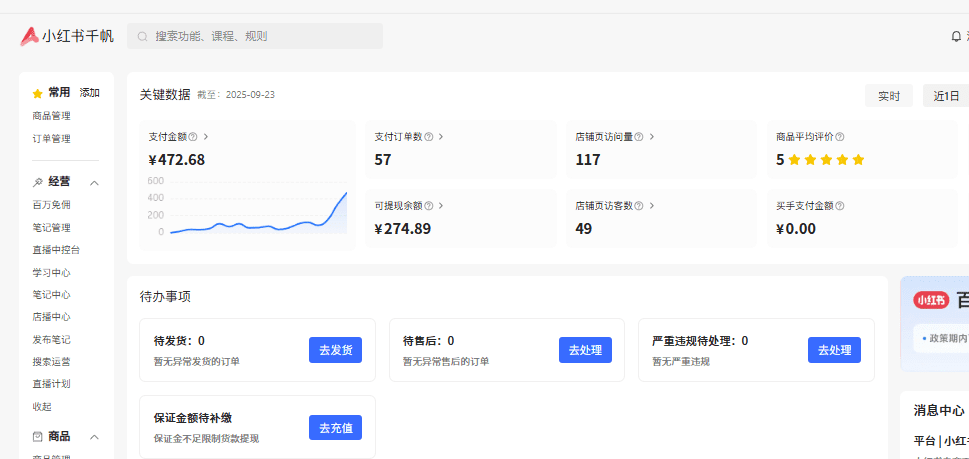Expand the arrow beside 店铺页访客数

click(x=652, y=206)
